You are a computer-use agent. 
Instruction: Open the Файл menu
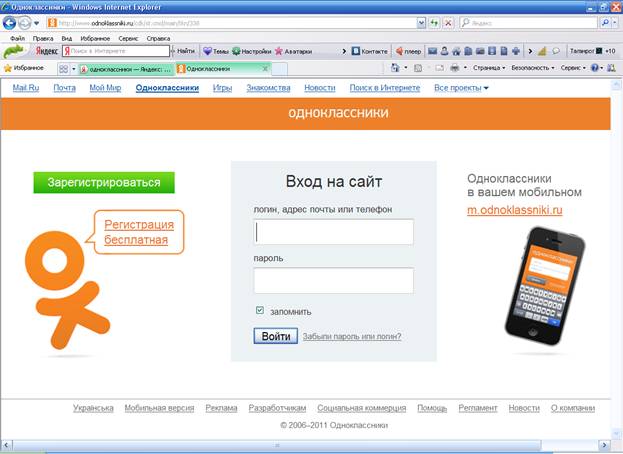[17, 39]
